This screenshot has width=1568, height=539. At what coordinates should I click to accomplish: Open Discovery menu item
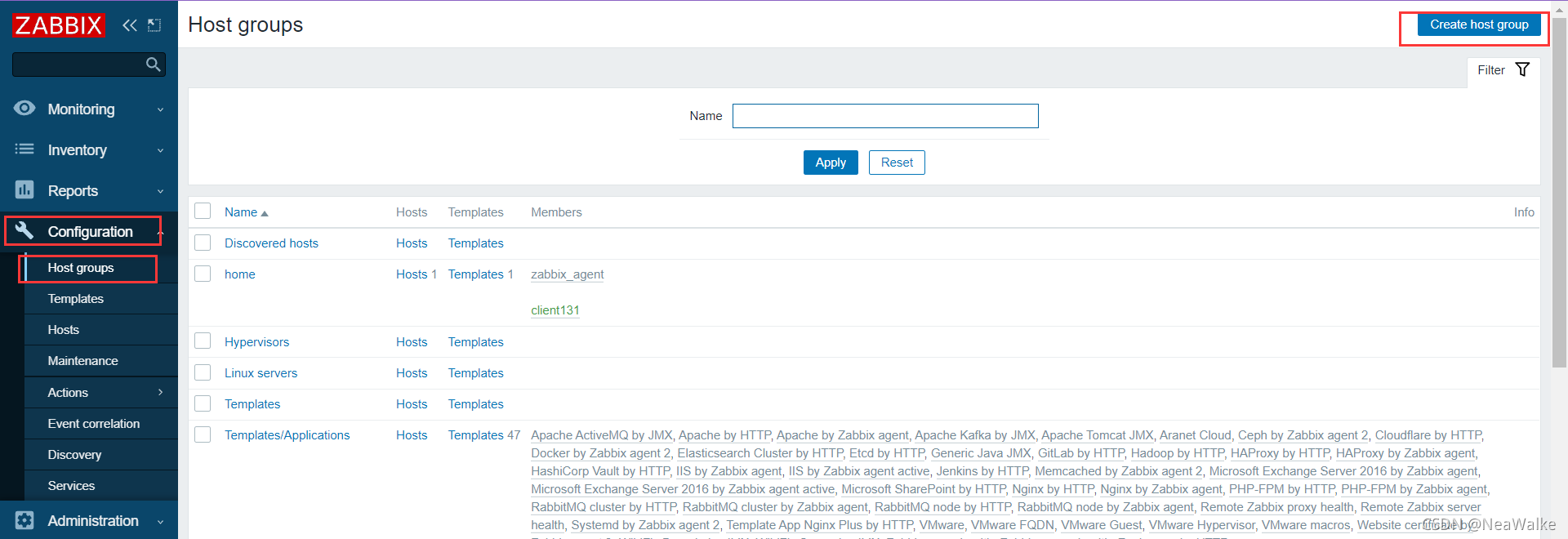[74, 455]
